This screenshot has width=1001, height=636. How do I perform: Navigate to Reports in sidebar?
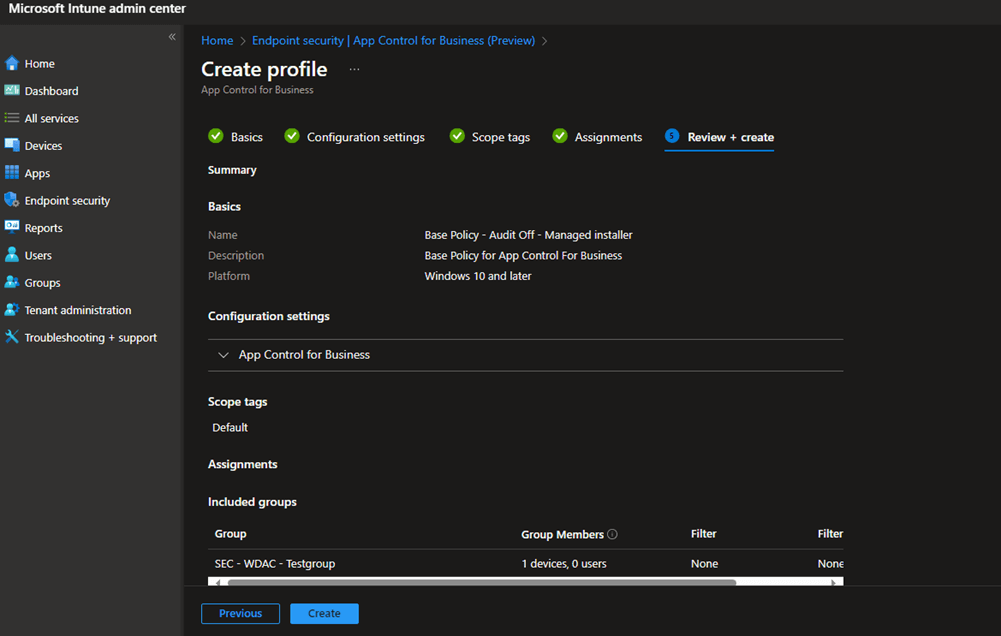click(x=43, y=228)
